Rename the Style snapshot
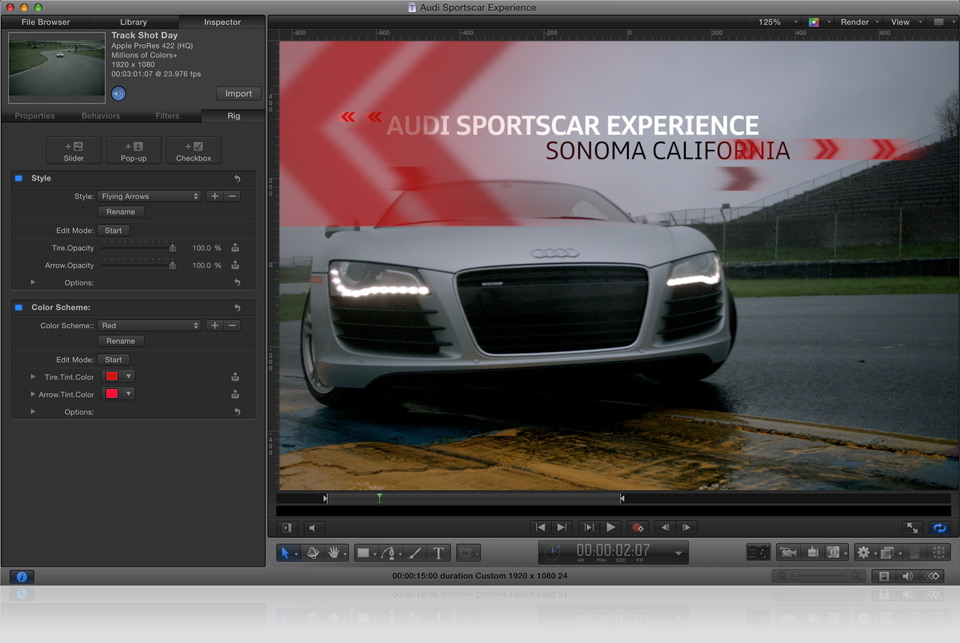The image size is (960, 643). [x=121, y=212]
